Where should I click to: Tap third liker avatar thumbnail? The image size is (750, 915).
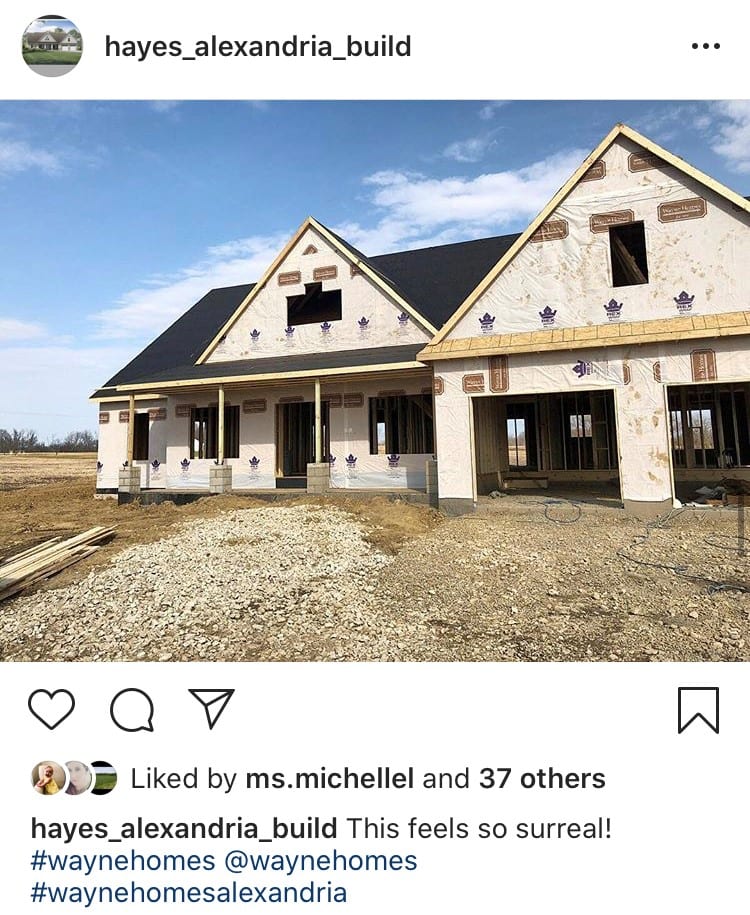[103, 778]
